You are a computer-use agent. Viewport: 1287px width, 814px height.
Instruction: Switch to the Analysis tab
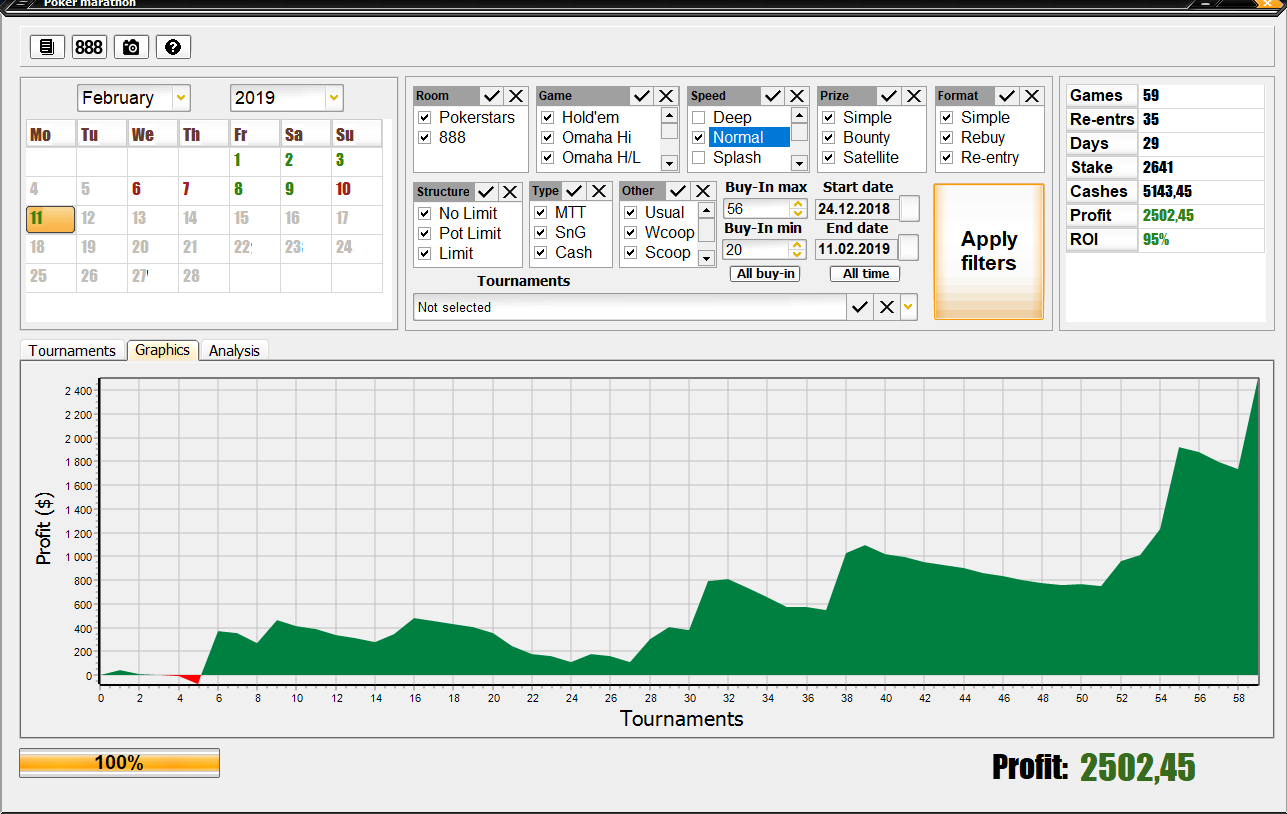[234, 351]
